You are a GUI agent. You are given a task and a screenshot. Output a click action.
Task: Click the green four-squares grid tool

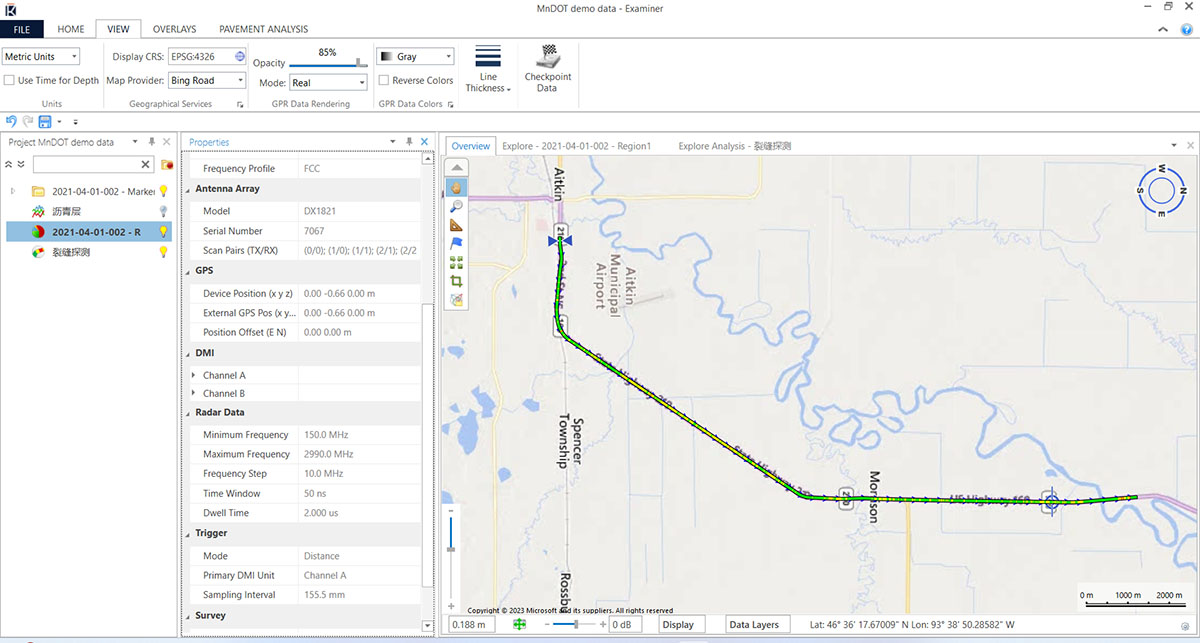456,262
